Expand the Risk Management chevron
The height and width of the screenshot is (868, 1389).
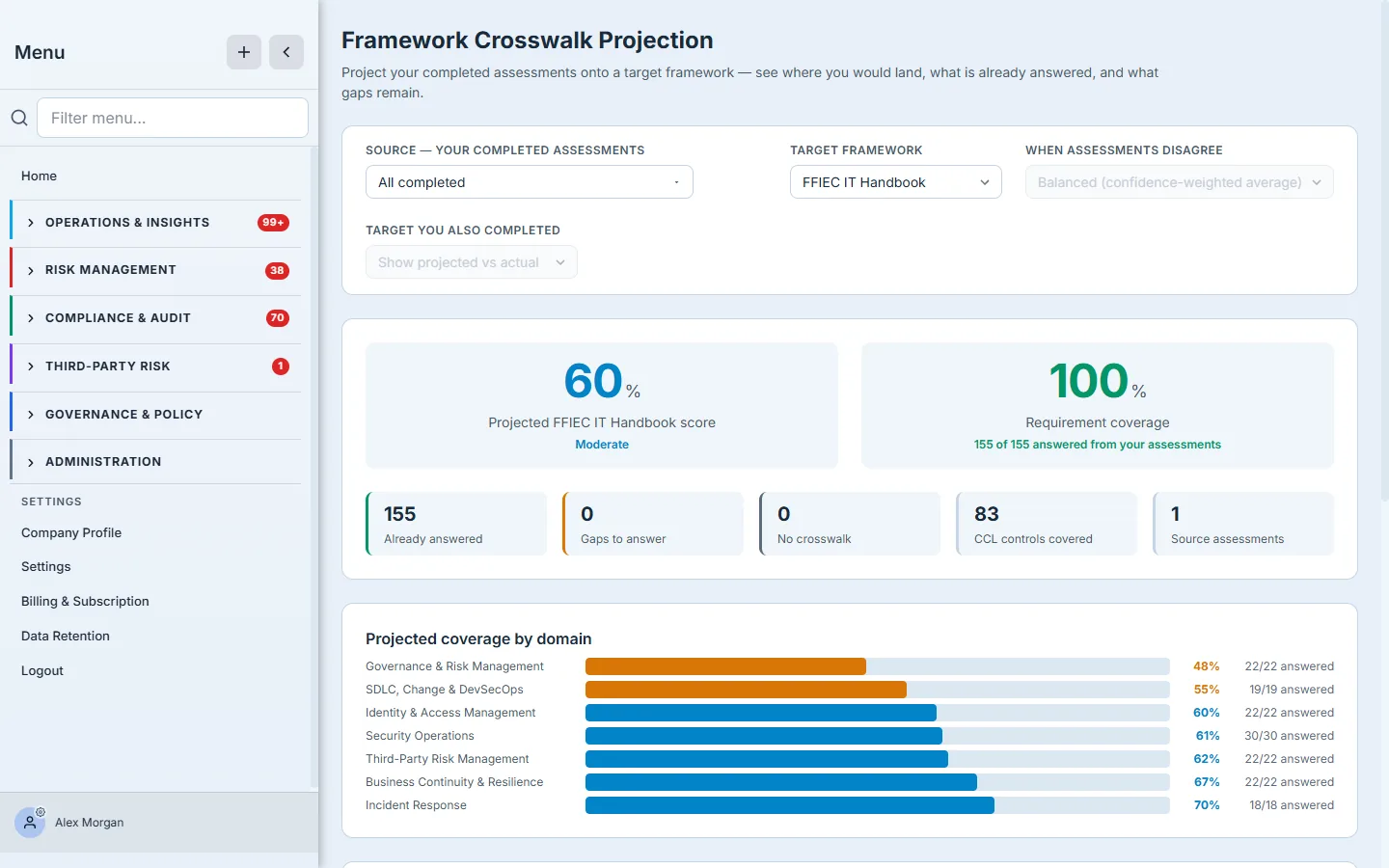[x=31, y=271]
